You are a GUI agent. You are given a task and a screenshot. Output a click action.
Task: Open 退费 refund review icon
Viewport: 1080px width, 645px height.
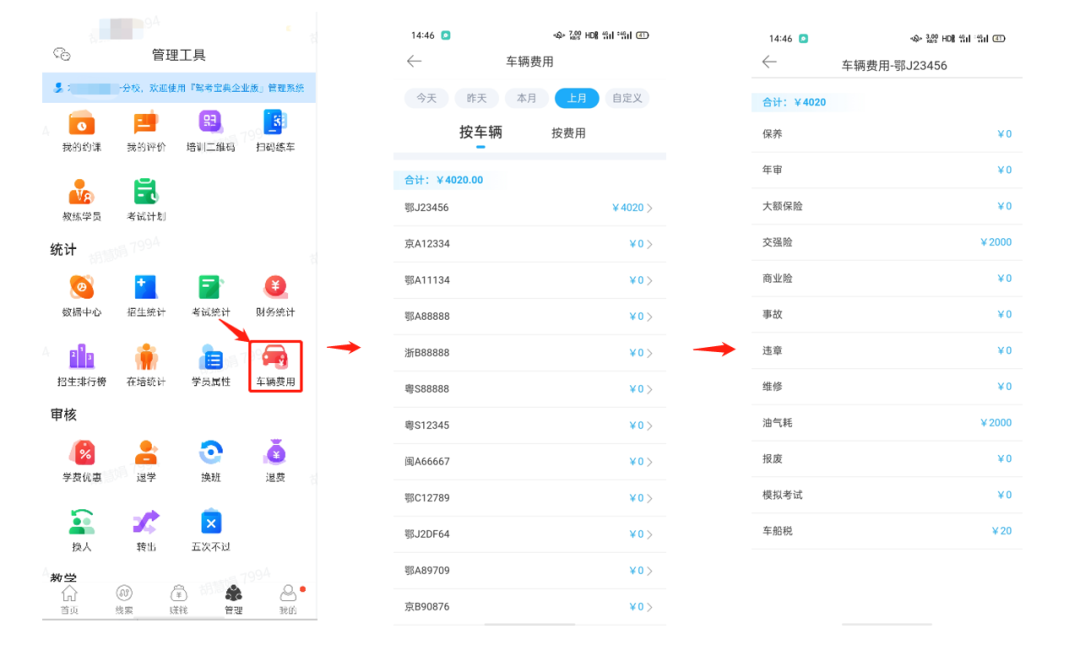coord(275,453)
